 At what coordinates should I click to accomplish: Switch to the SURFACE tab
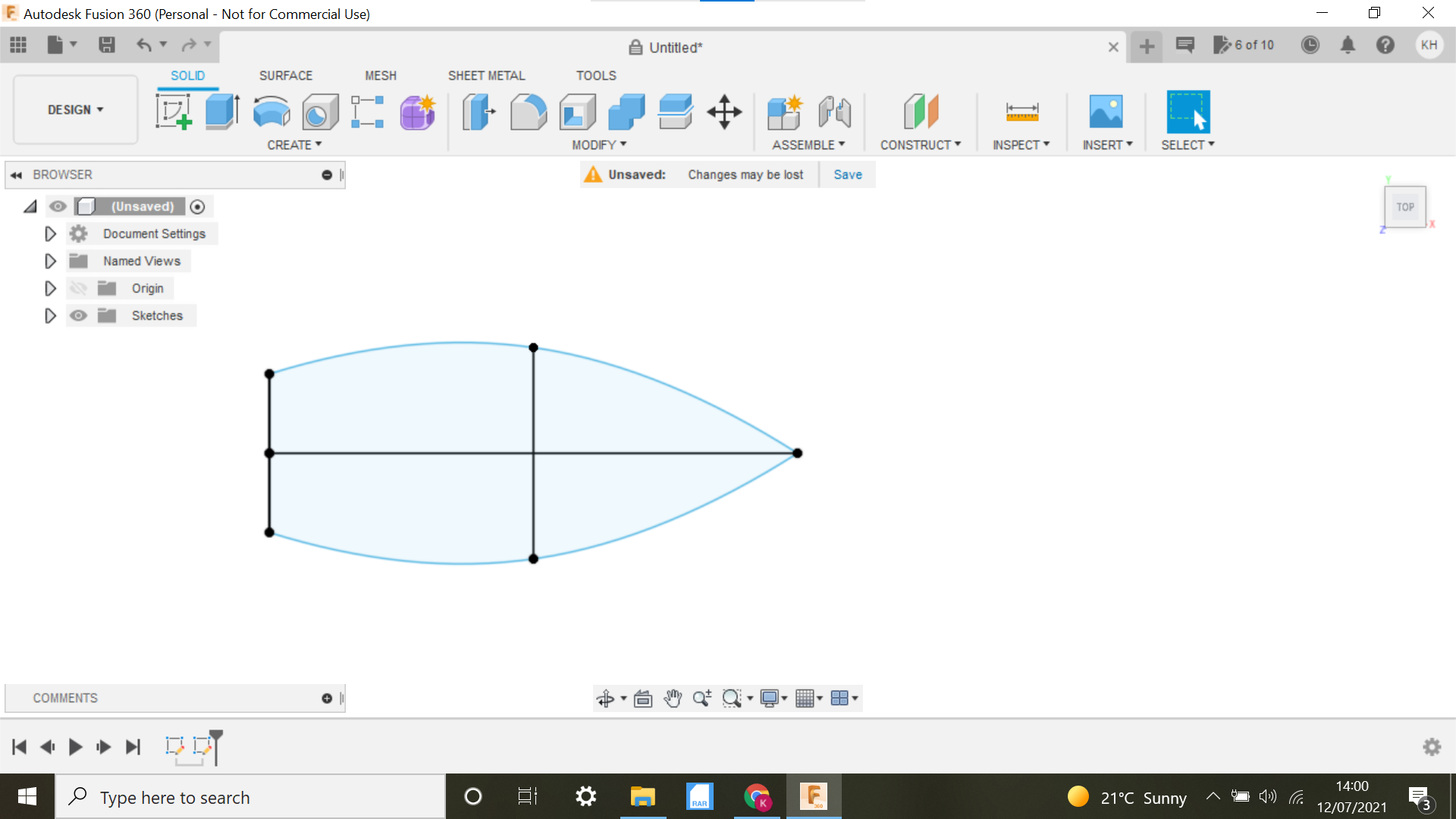click(285, 75)
